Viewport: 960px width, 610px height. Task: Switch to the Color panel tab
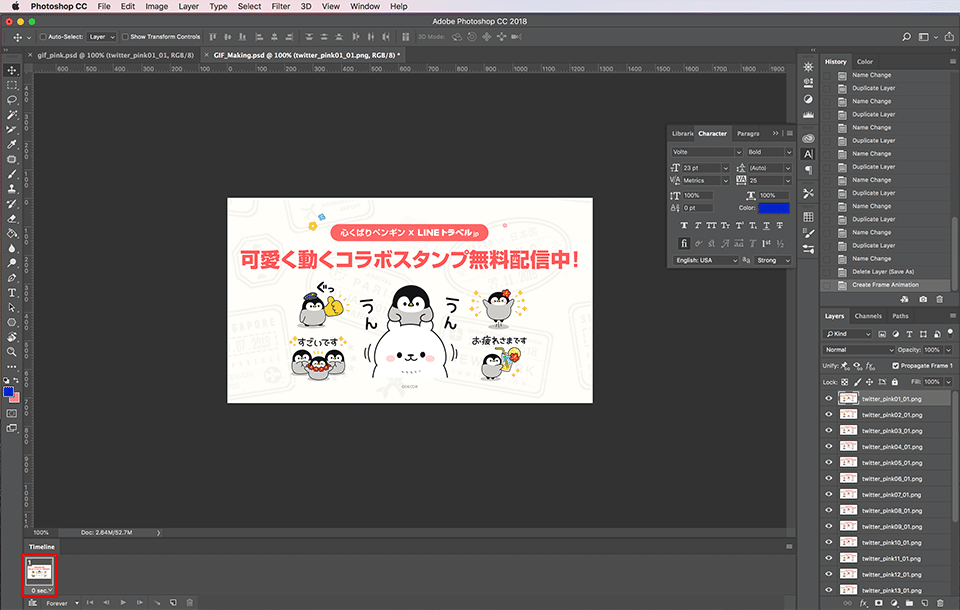click(x=864, y=61)
